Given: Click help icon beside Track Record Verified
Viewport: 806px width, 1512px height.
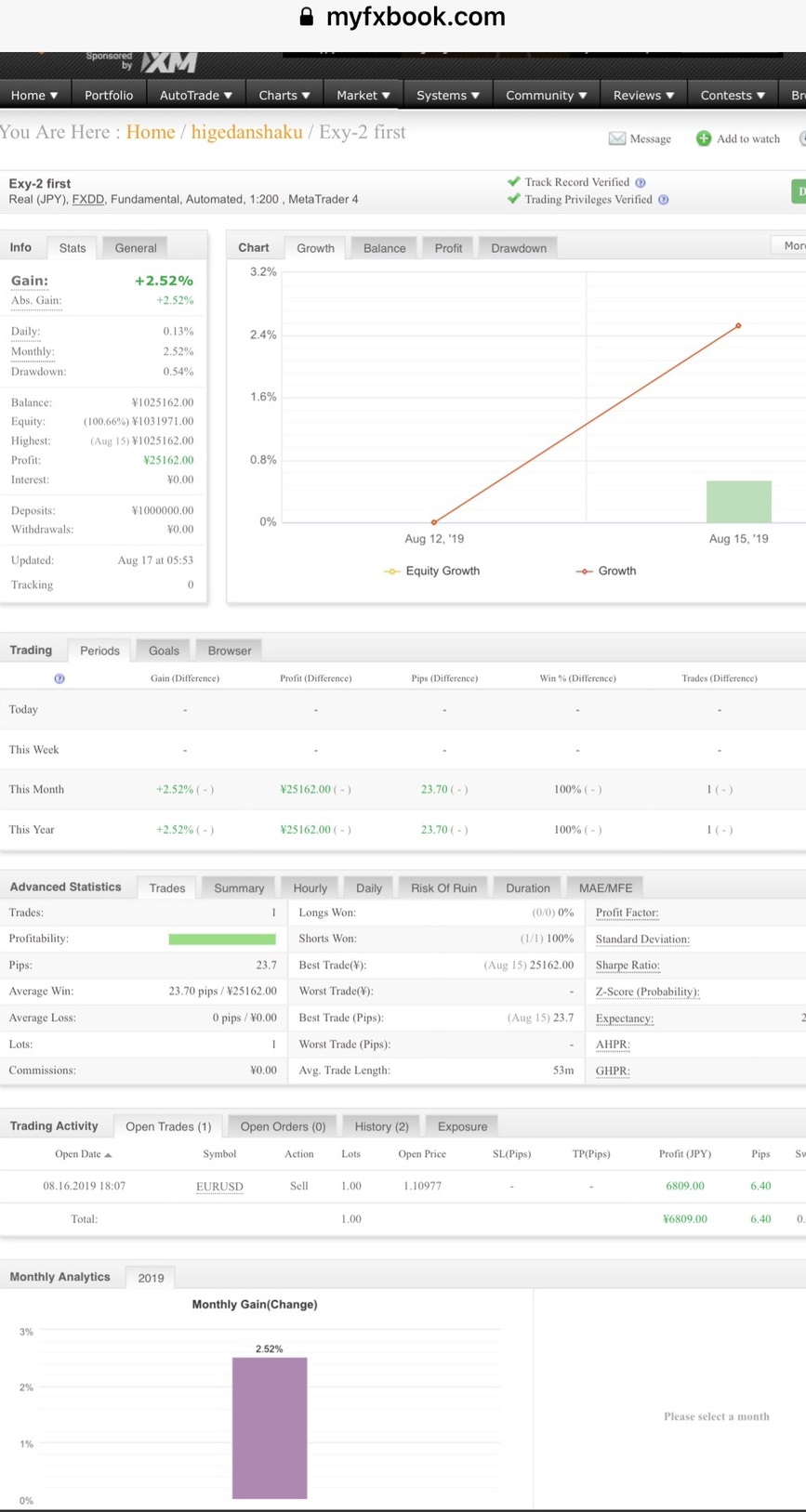Looking at the screenshot, I should [640, 182].
